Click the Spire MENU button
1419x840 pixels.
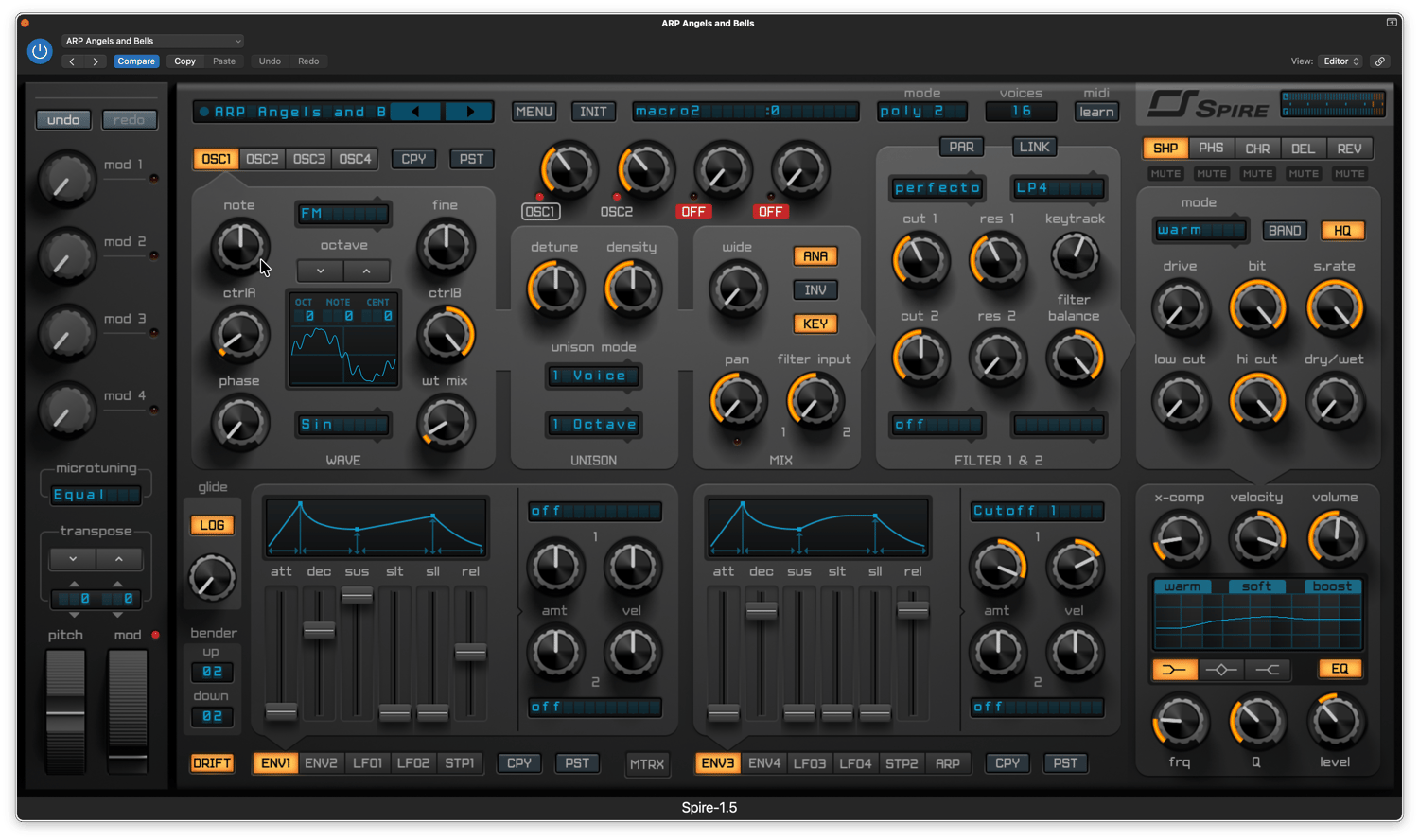pos(534,112)
